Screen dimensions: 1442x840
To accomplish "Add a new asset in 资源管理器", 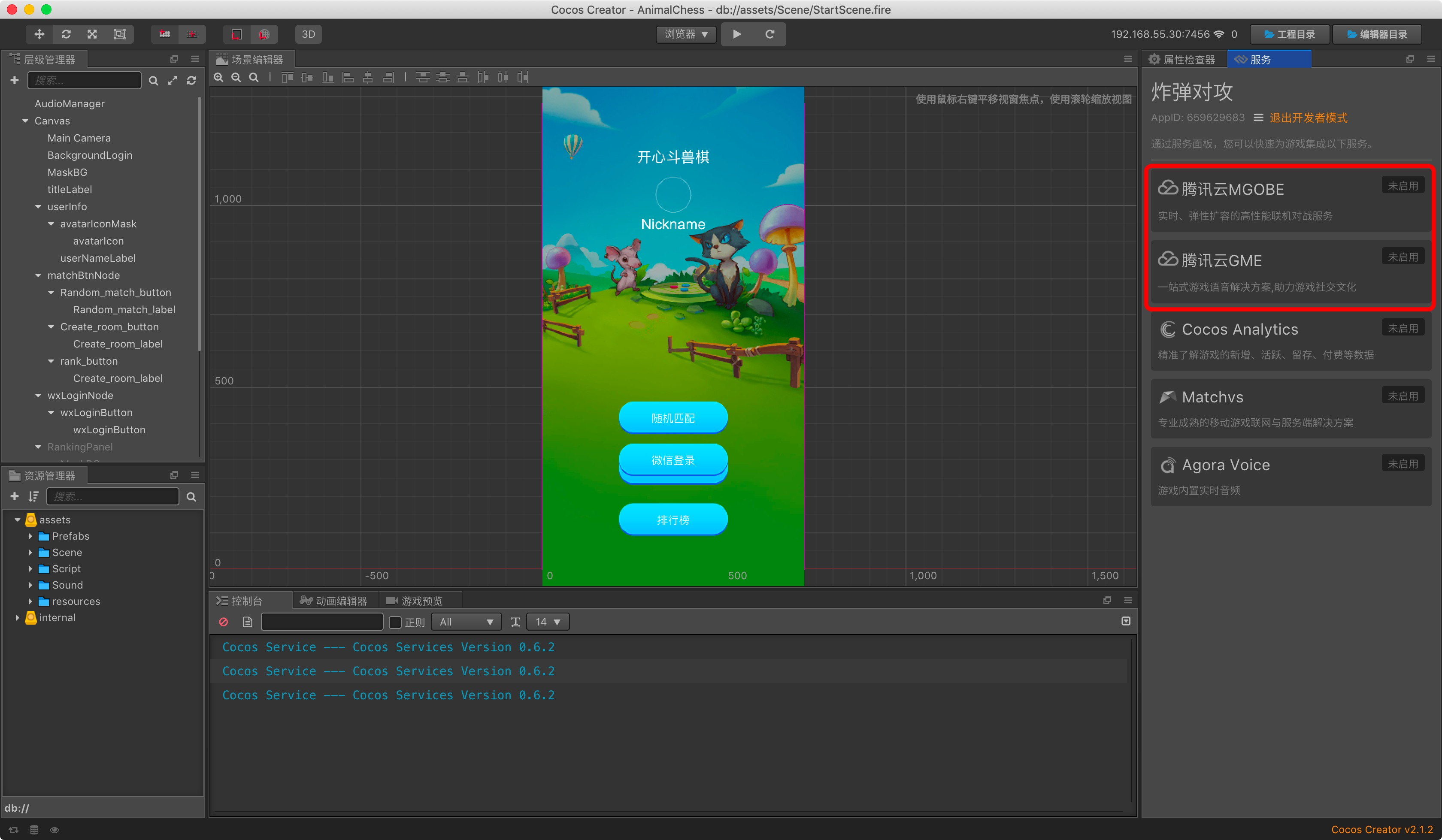I will point(14,497).
